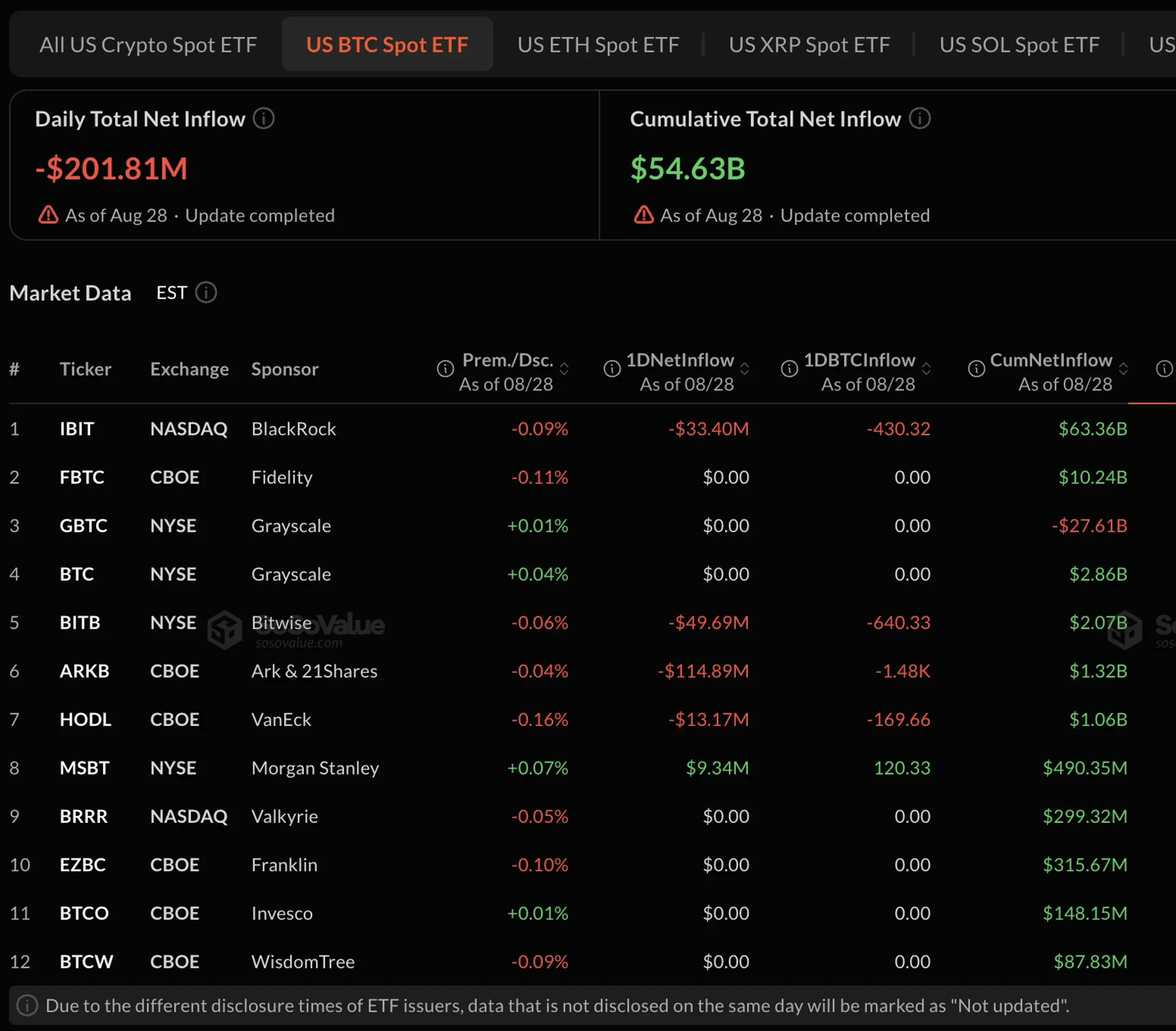Image resolution: width=1176 pixels, height=1031 pixels.
Task: Click info icon beside Cumulative Total Net Inflow
Action: (919, 118)
